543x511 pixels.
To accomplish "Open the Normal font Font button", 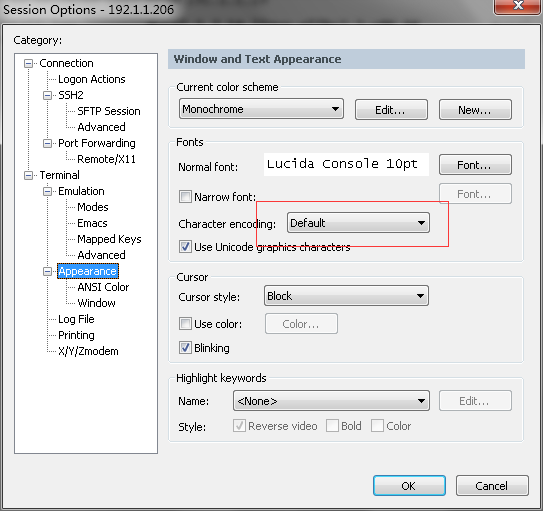I will pyautogui.click(x=475, y=165).
